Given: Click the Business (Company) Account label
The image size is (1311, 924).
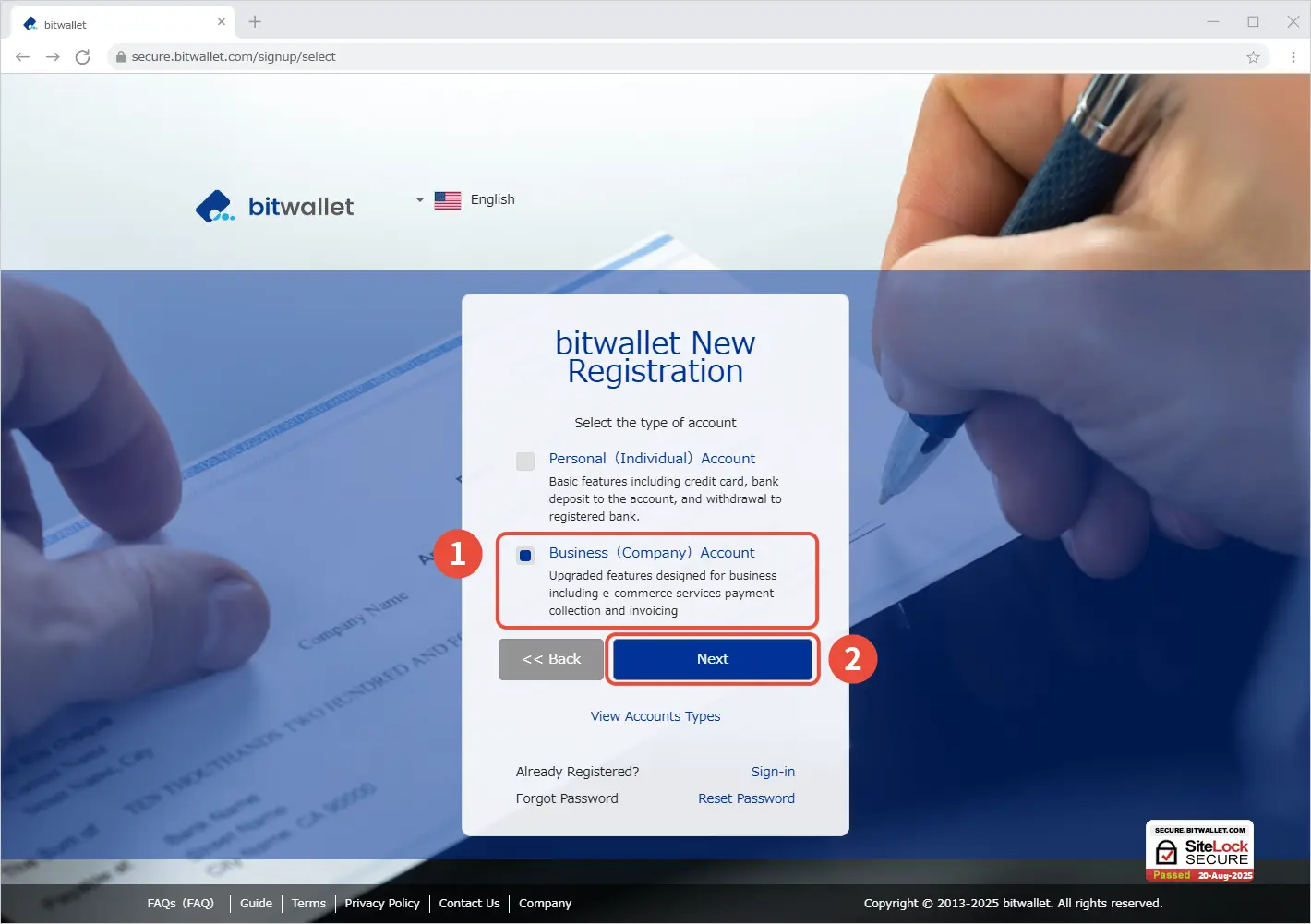Looking at the screenshot, I should tap(652, 553).
